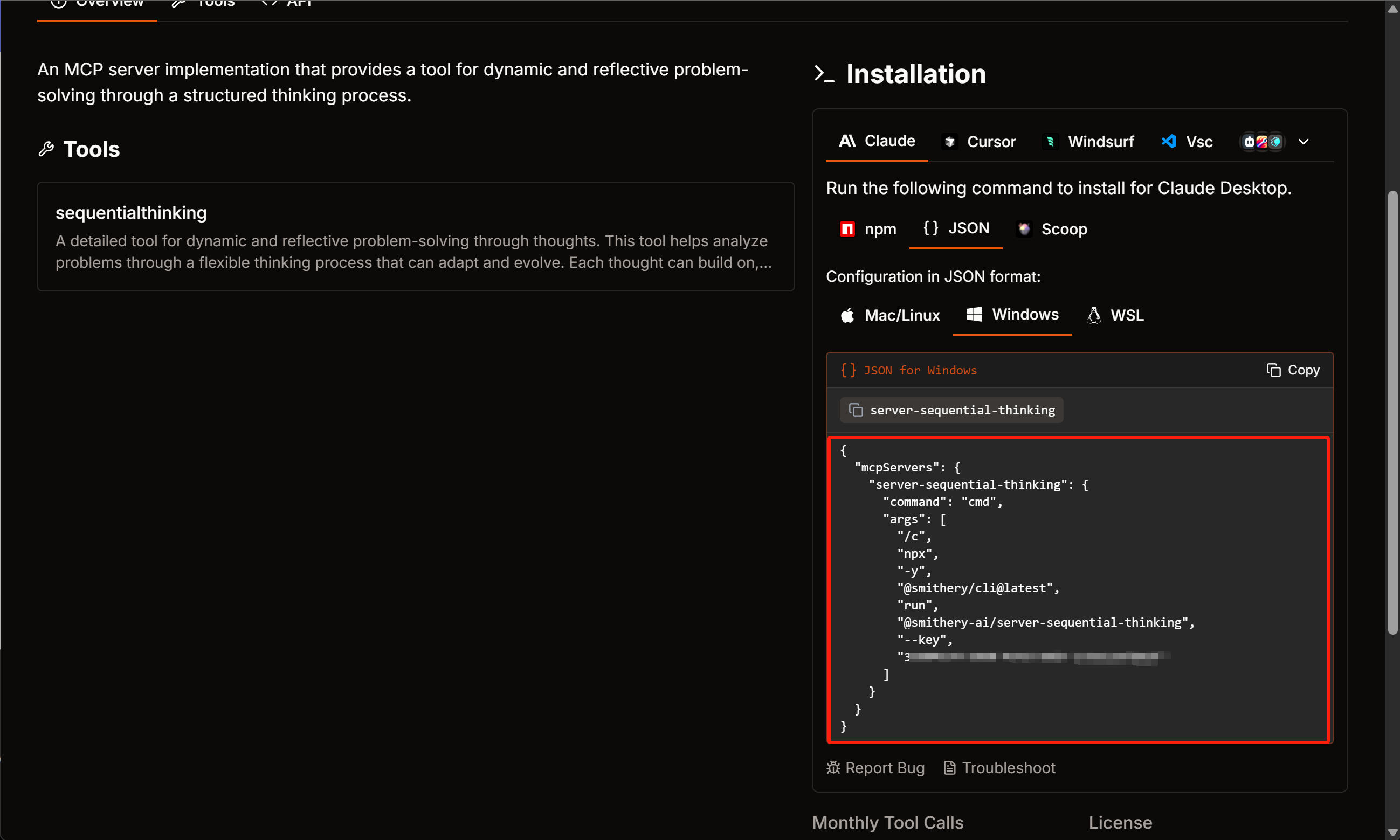Select the Claude installation tab
The height and width of the screenshot is (840, 1400).
[x=877, y=141]
